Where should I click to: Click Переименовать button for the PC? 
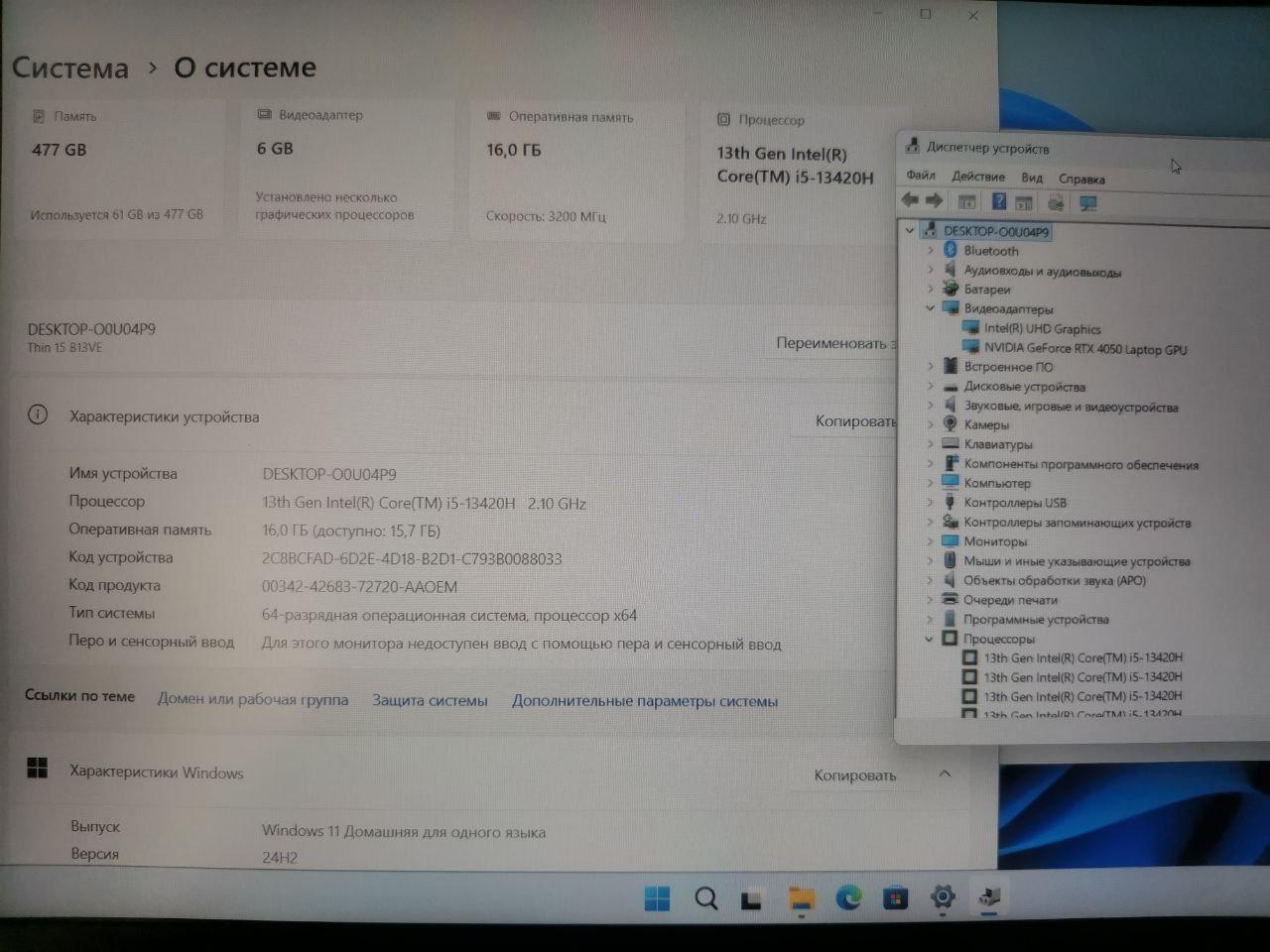tap(831, 343)
